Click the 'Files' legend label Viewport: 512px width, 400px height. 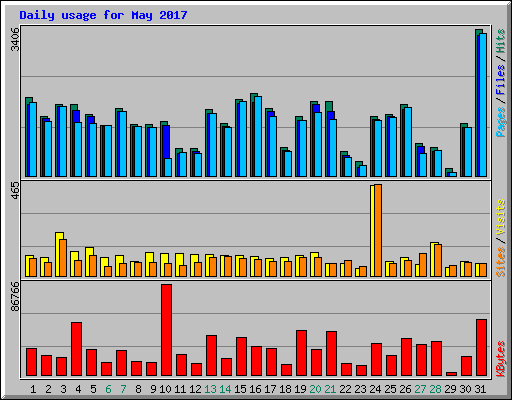(x=500, y=79)
